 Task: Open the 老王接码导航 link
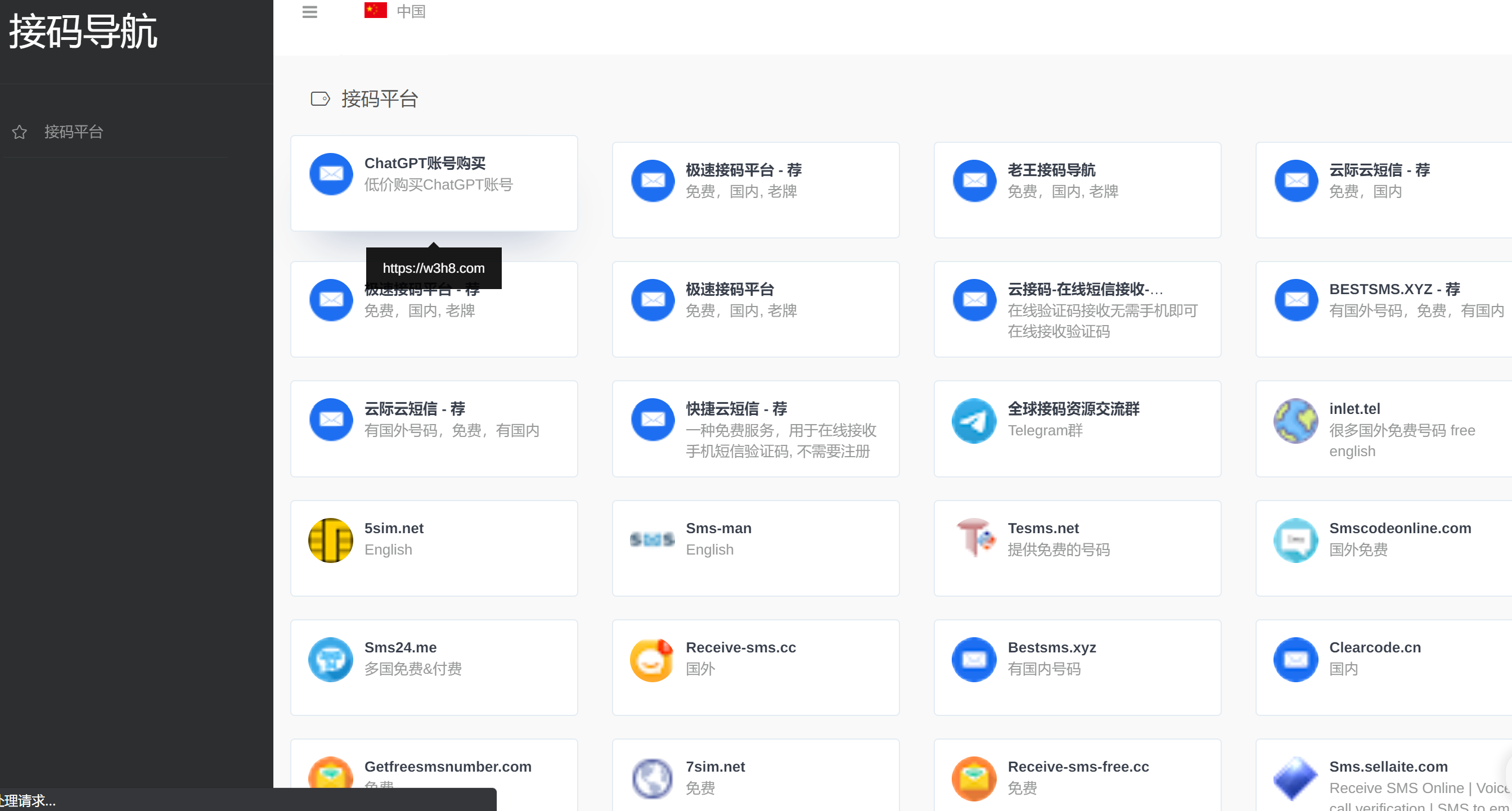1077,190
